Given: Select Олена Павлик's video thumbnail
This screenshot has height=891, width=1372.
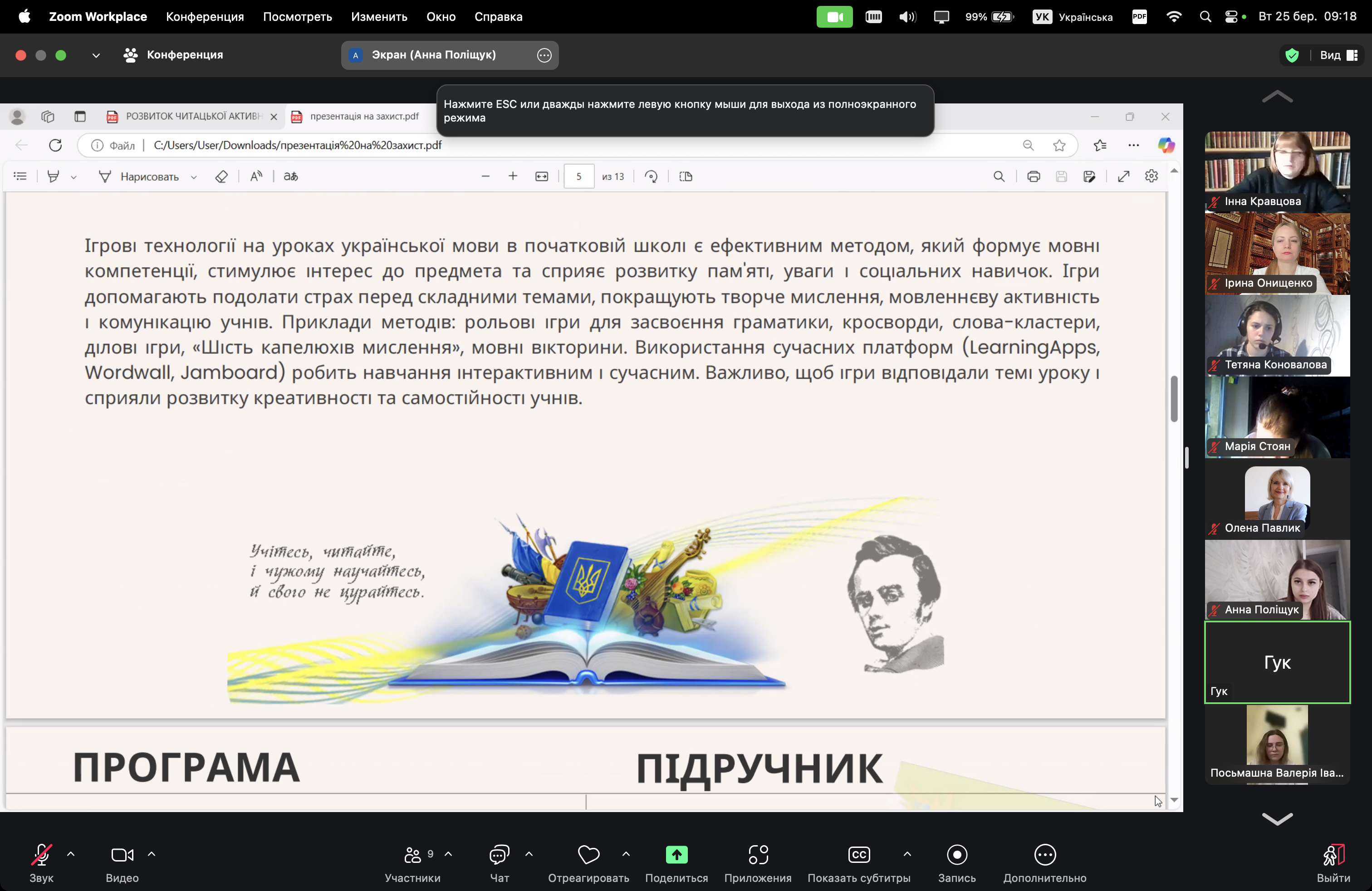Looking at the screenshot, I should (x=1277, y=499).
